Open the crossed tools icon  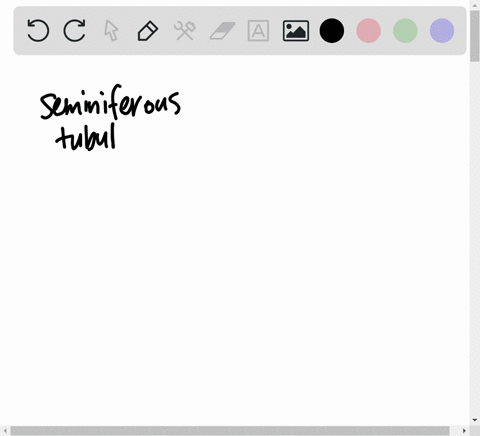click(185, 31)
